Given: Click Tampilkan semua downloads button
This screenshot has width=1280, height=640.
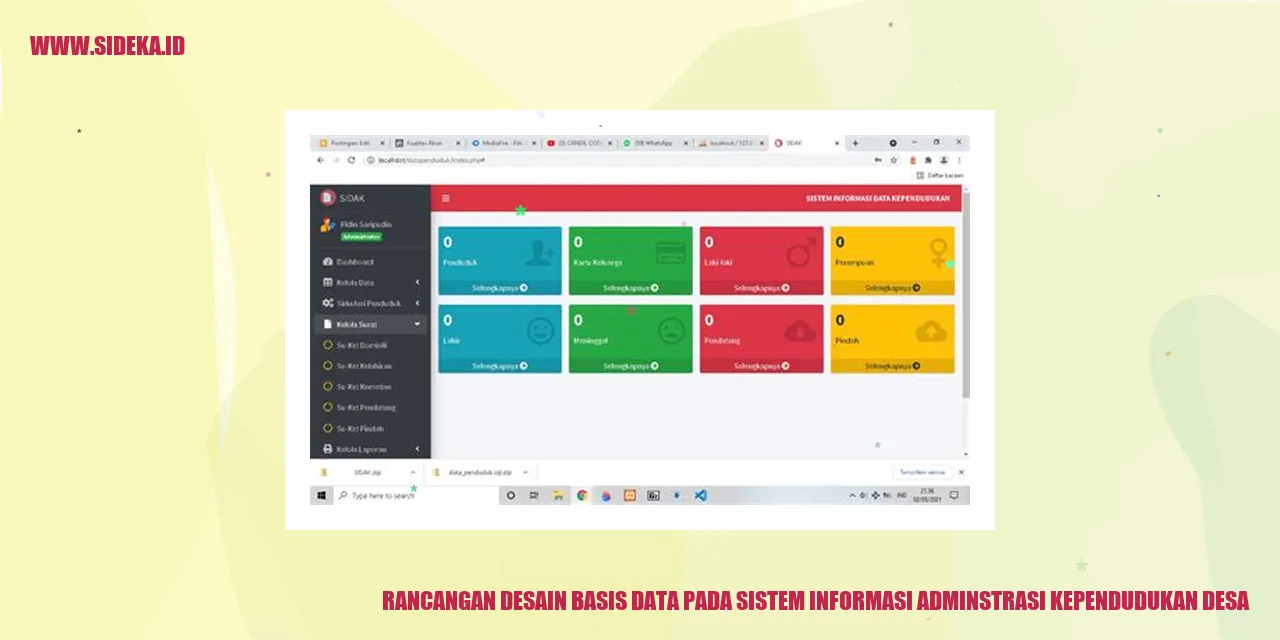Looking at the screenshot, I should pyautogui.click(x=922, y=472).
